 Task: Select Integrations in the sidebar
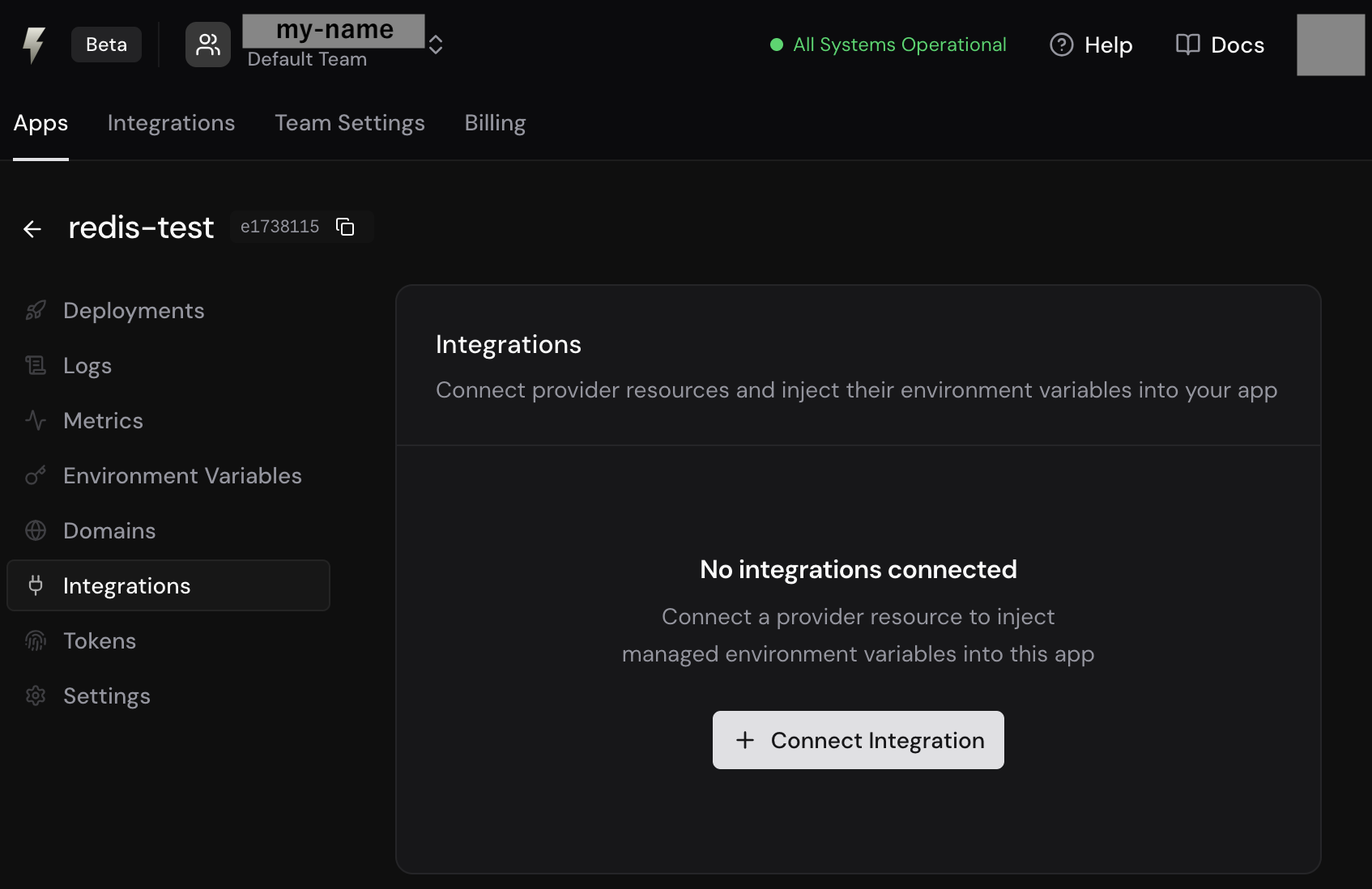tap(168, 585)
